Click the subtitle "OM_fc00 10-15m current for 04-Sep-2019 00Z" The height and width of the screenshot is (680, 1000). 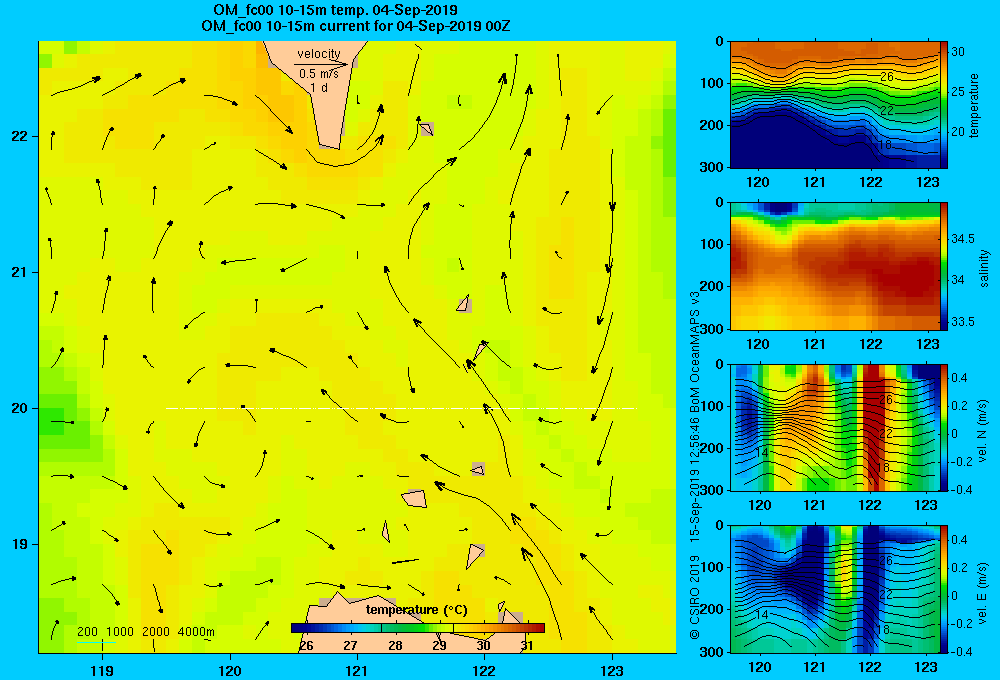355,26
